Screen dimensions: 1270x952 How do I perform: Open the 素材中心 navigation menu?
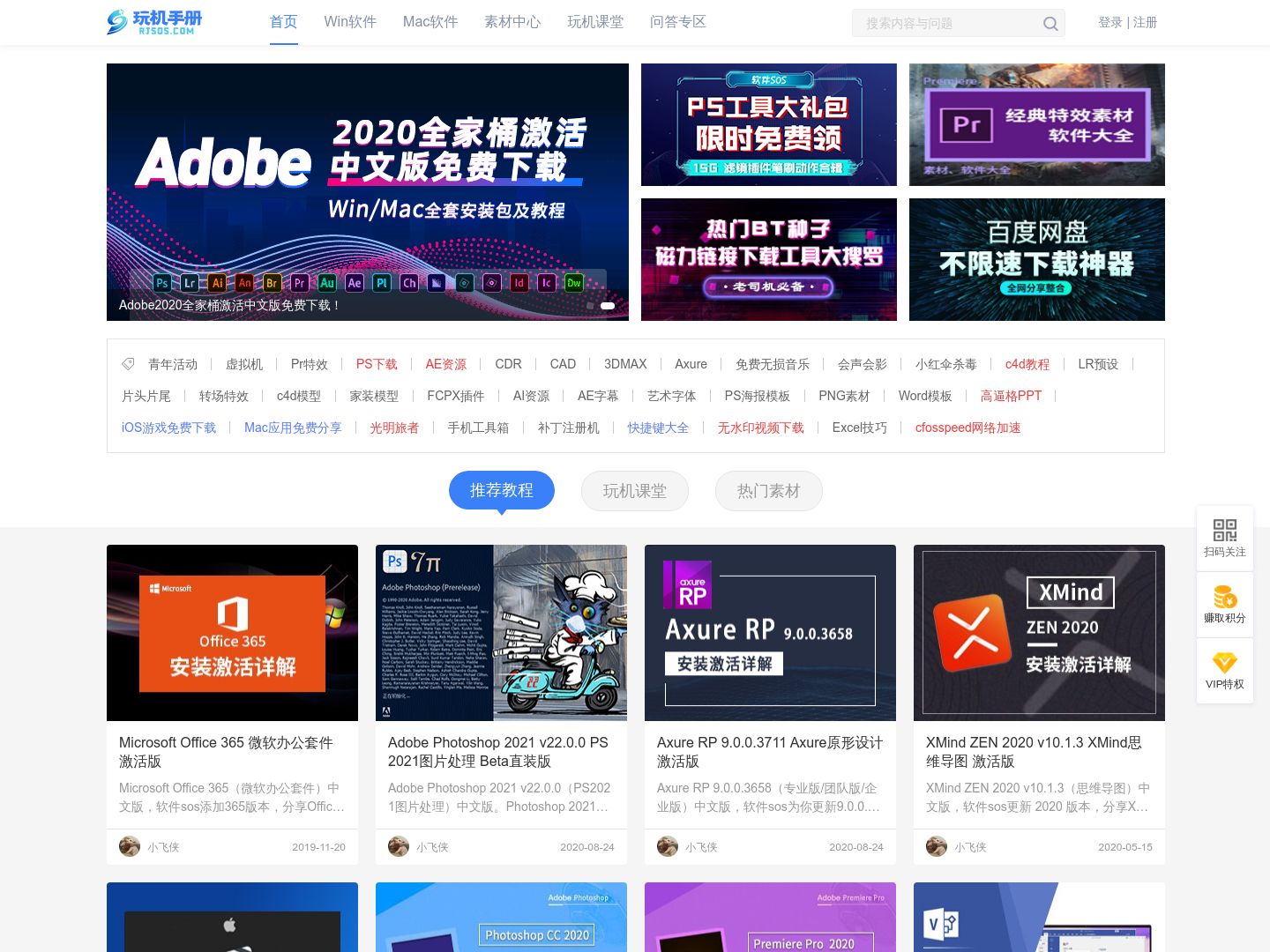(512, 22)
